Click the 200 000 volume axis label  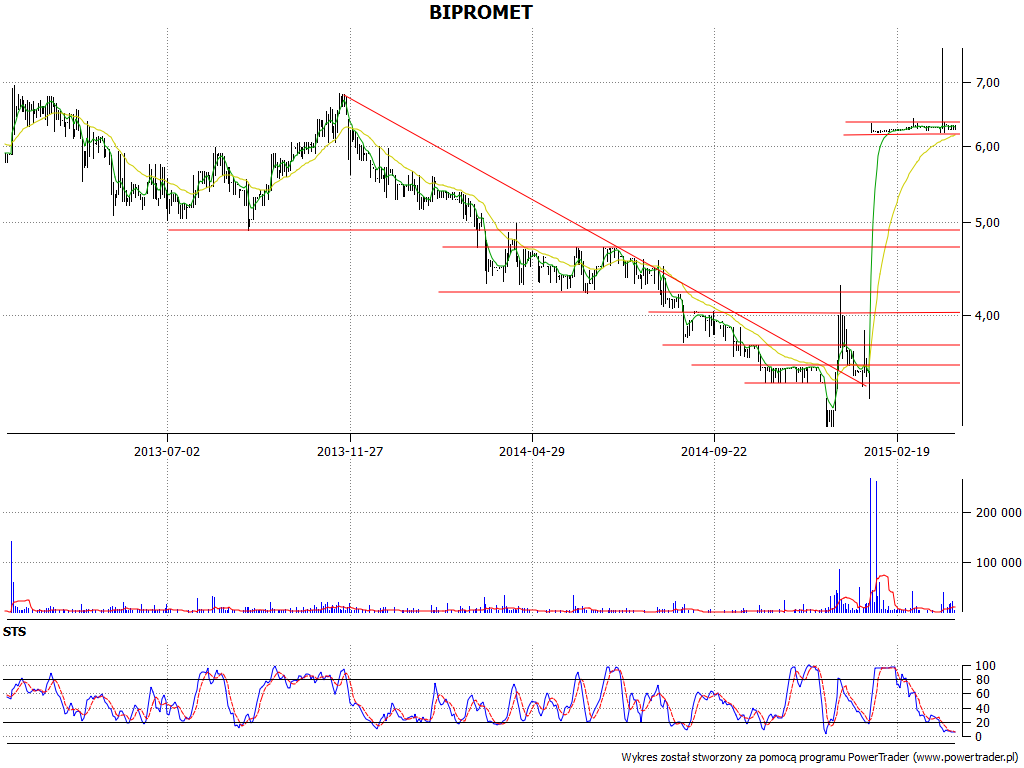[998, 513]
